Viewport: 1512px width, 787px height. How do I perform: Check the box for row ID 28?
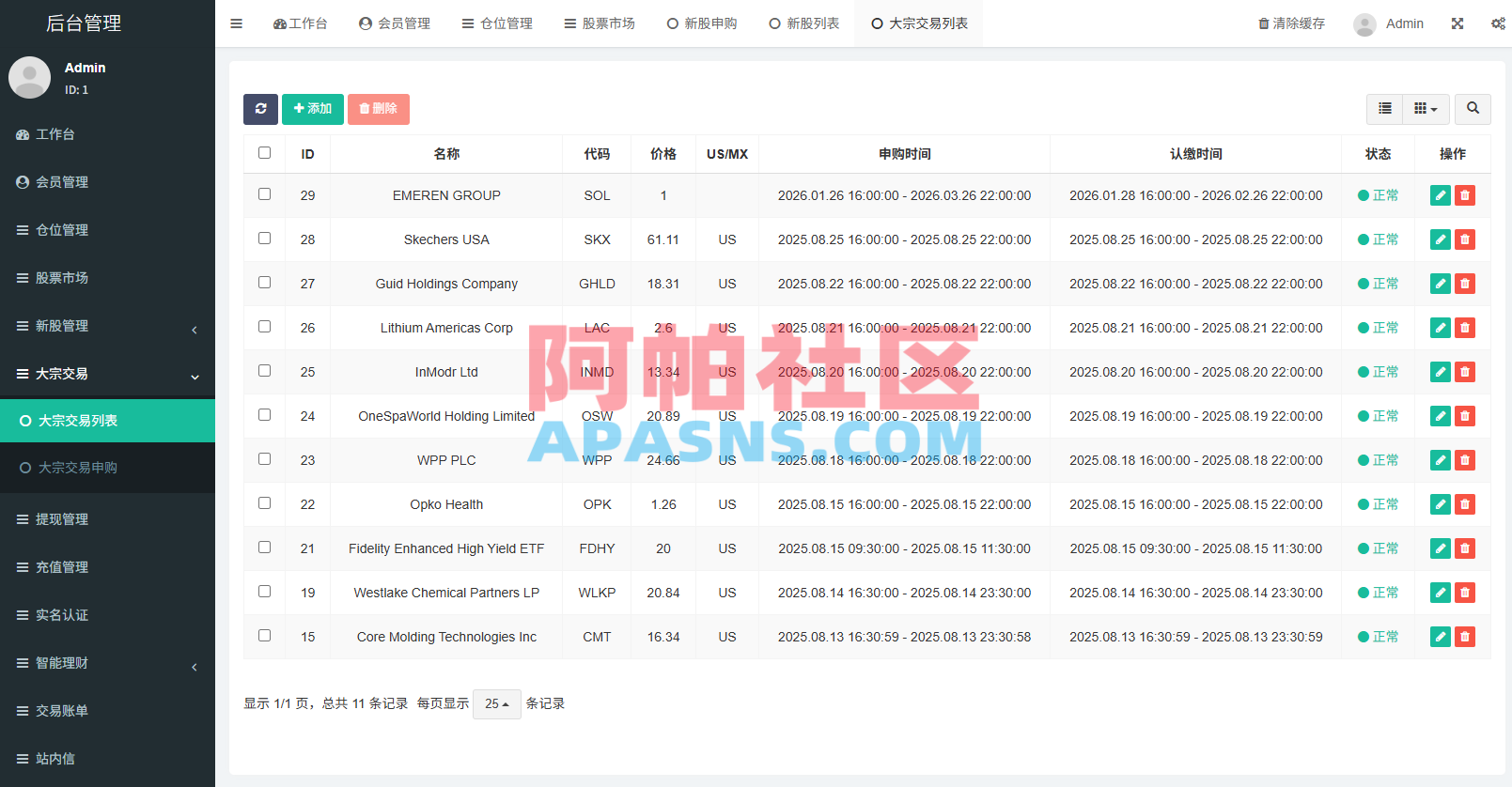(x=264, y=238)
